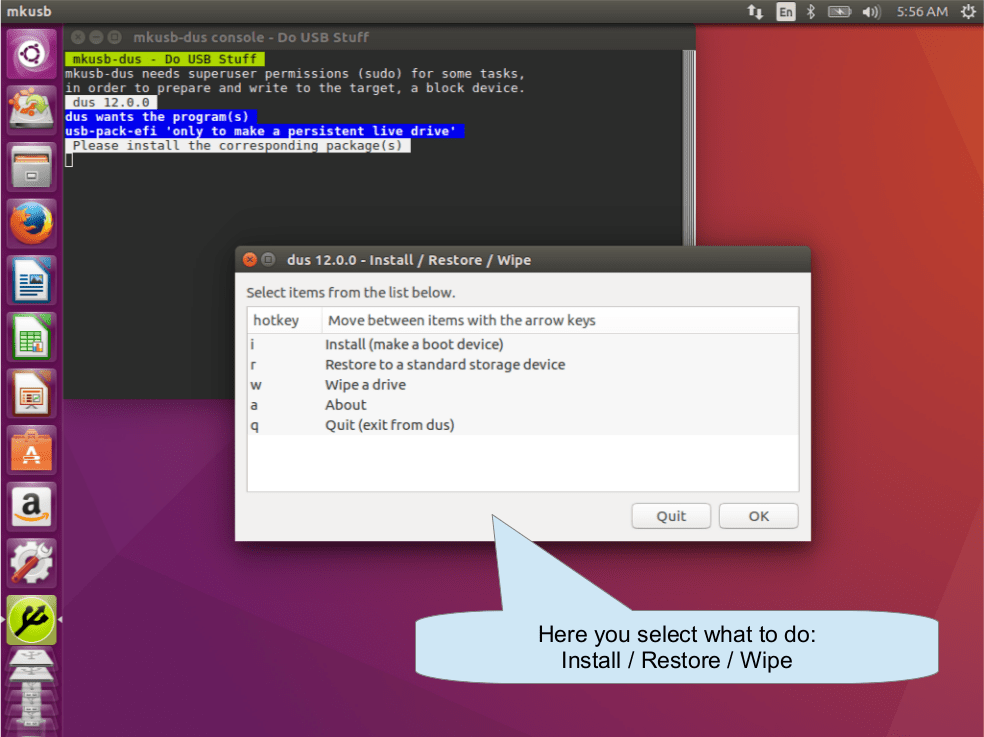
Task: Open System Settings from the dock
Action: click(x=31, y=562)
